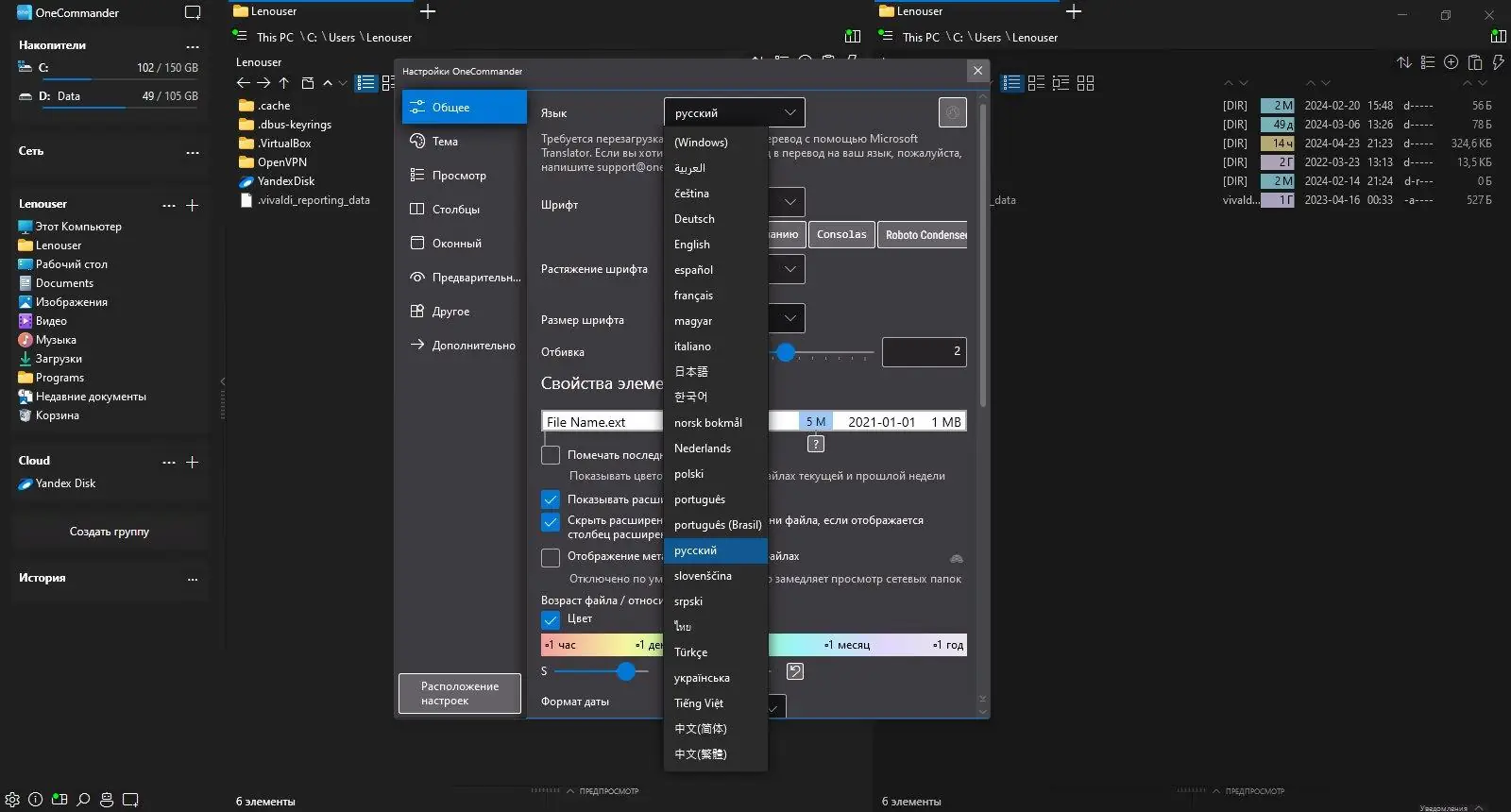The image size is (1511, 812).
Task: Select details list view in right pane
Action: click(x=1012, y=83)
